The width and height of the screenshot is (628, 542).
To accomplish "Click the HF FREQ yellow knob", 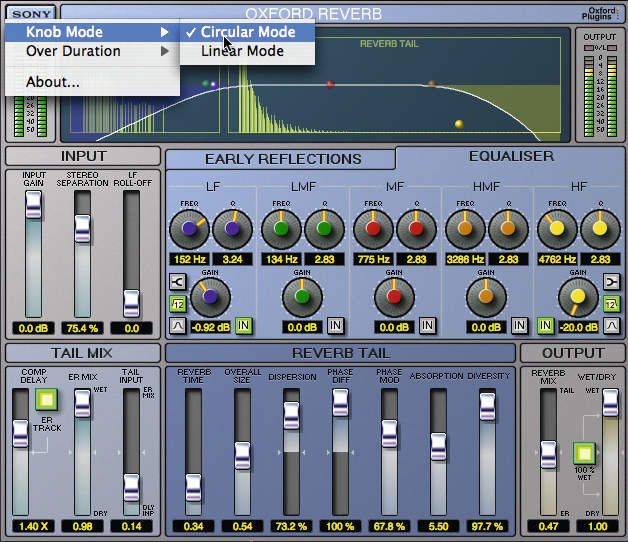I will (557, 229).
